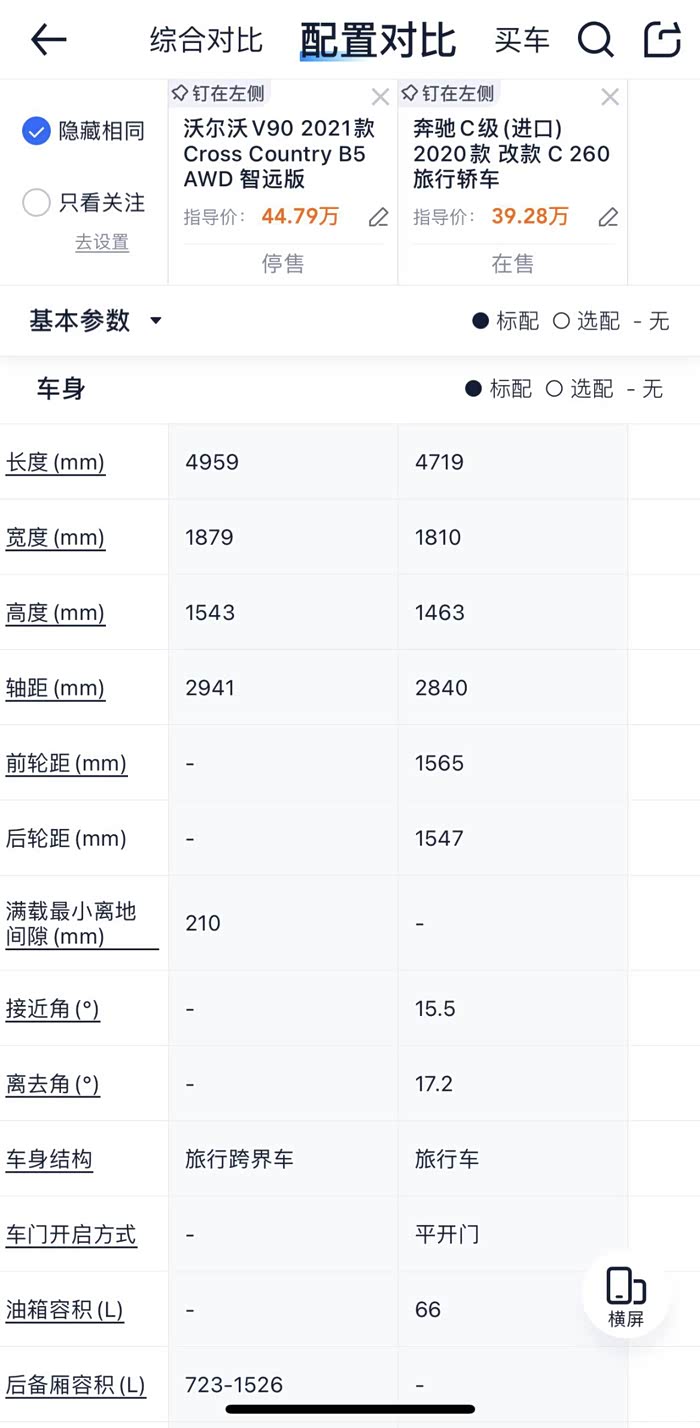The image size is (700, 1428).
Task: Uncheck the 隐藏相同 option
Action: (x=37, y=131)
